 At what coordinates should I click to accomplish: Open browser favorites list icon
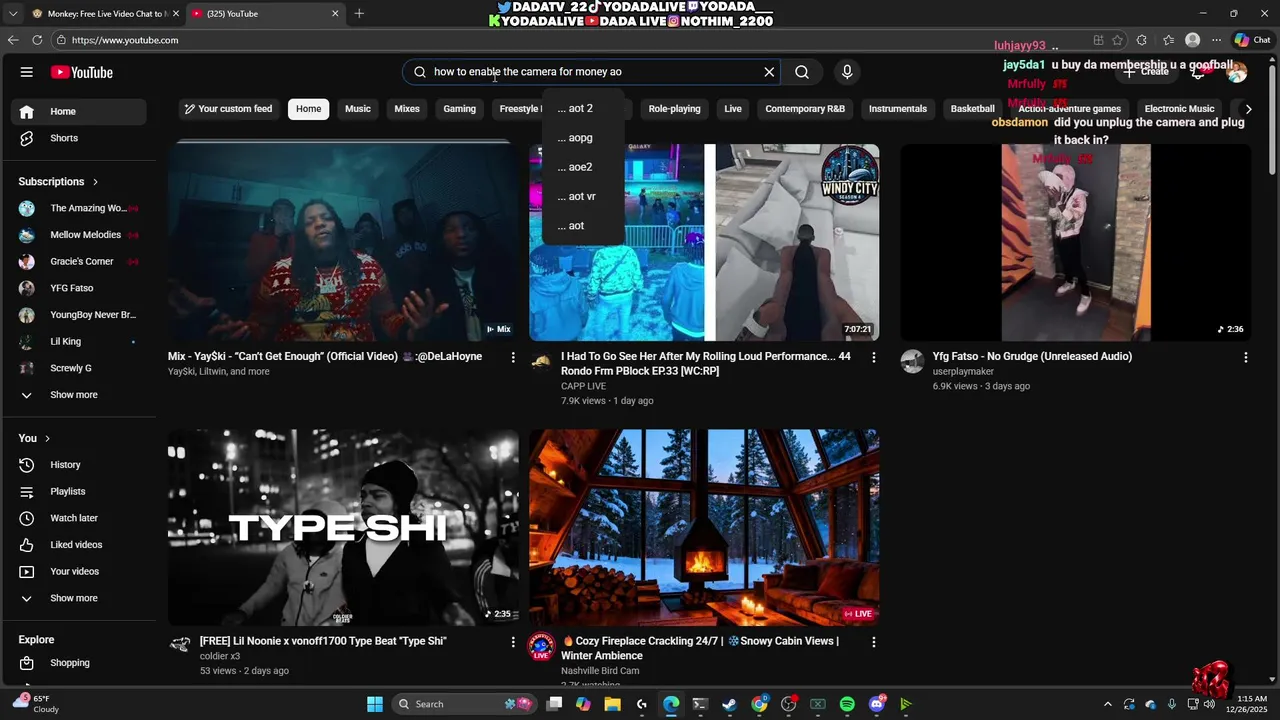tap(1168, 40)
